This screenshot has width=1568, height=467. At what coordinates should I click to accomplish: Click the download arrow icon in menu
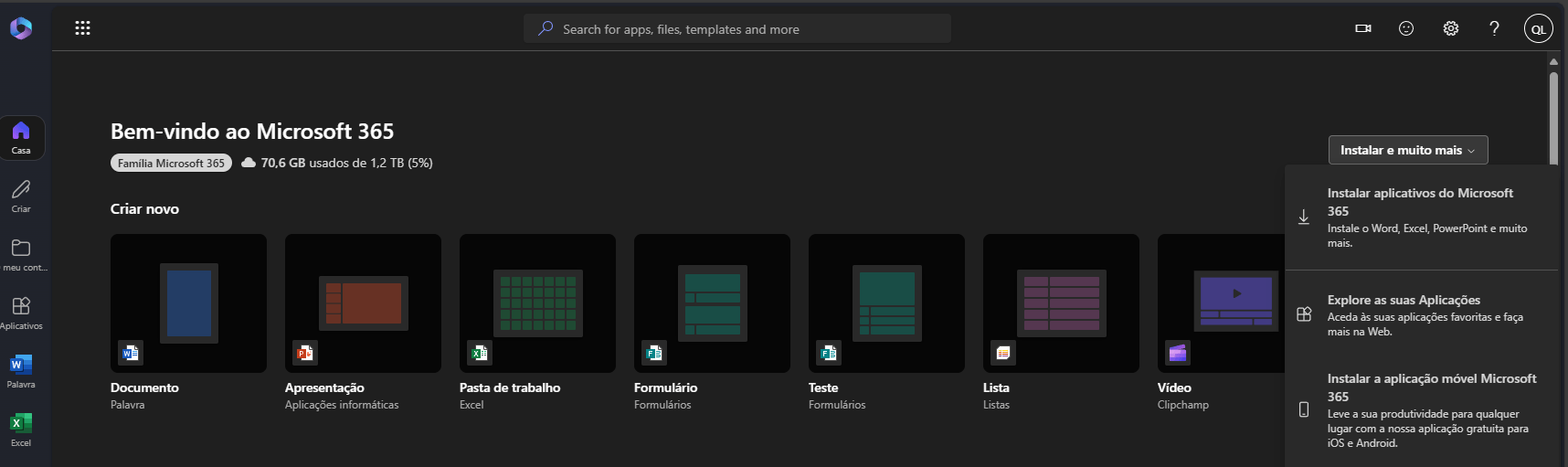(1304, 218)
